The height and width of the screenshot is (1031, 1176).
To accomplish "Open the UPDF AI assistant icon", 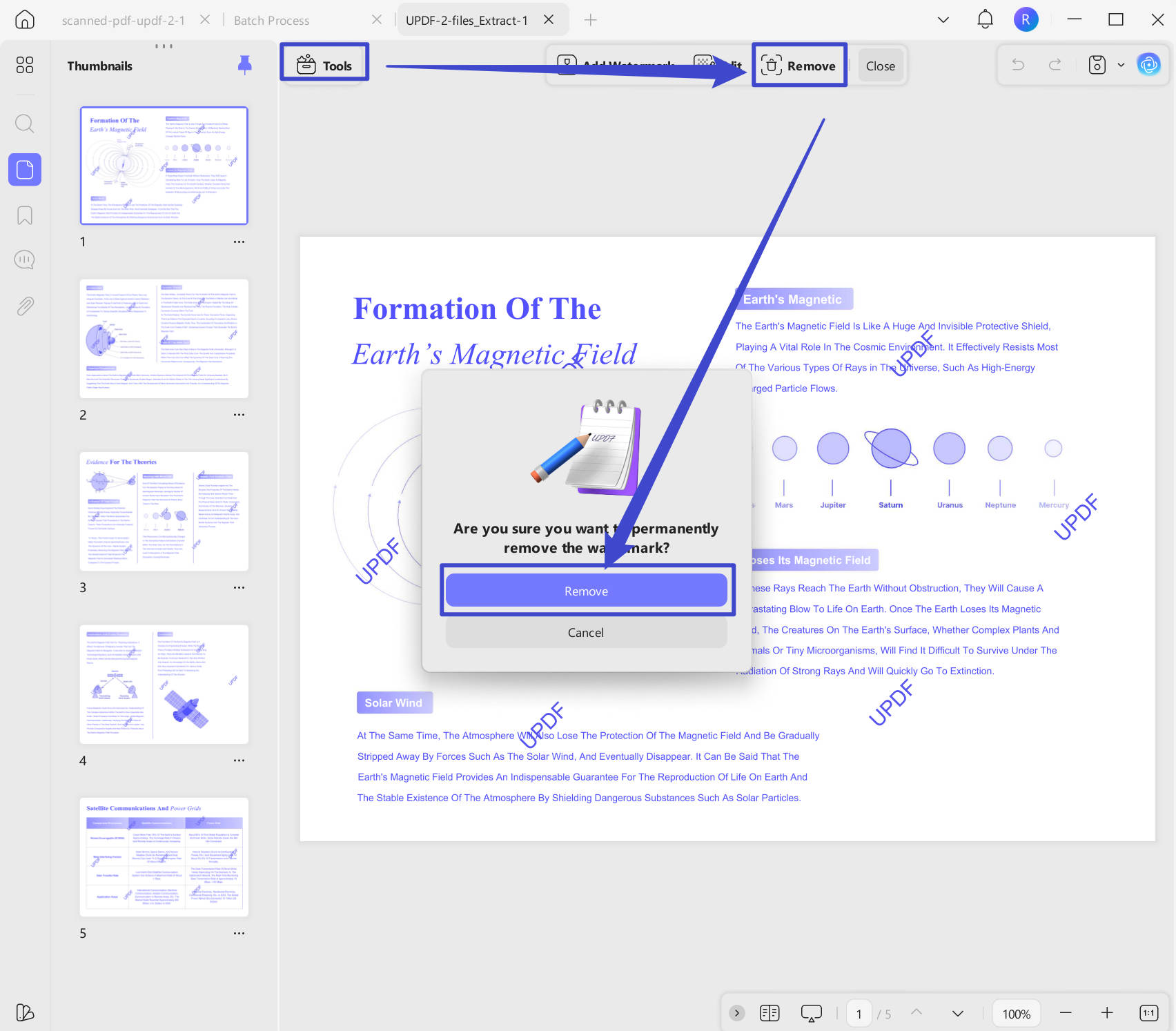I will click(1149, 65).
